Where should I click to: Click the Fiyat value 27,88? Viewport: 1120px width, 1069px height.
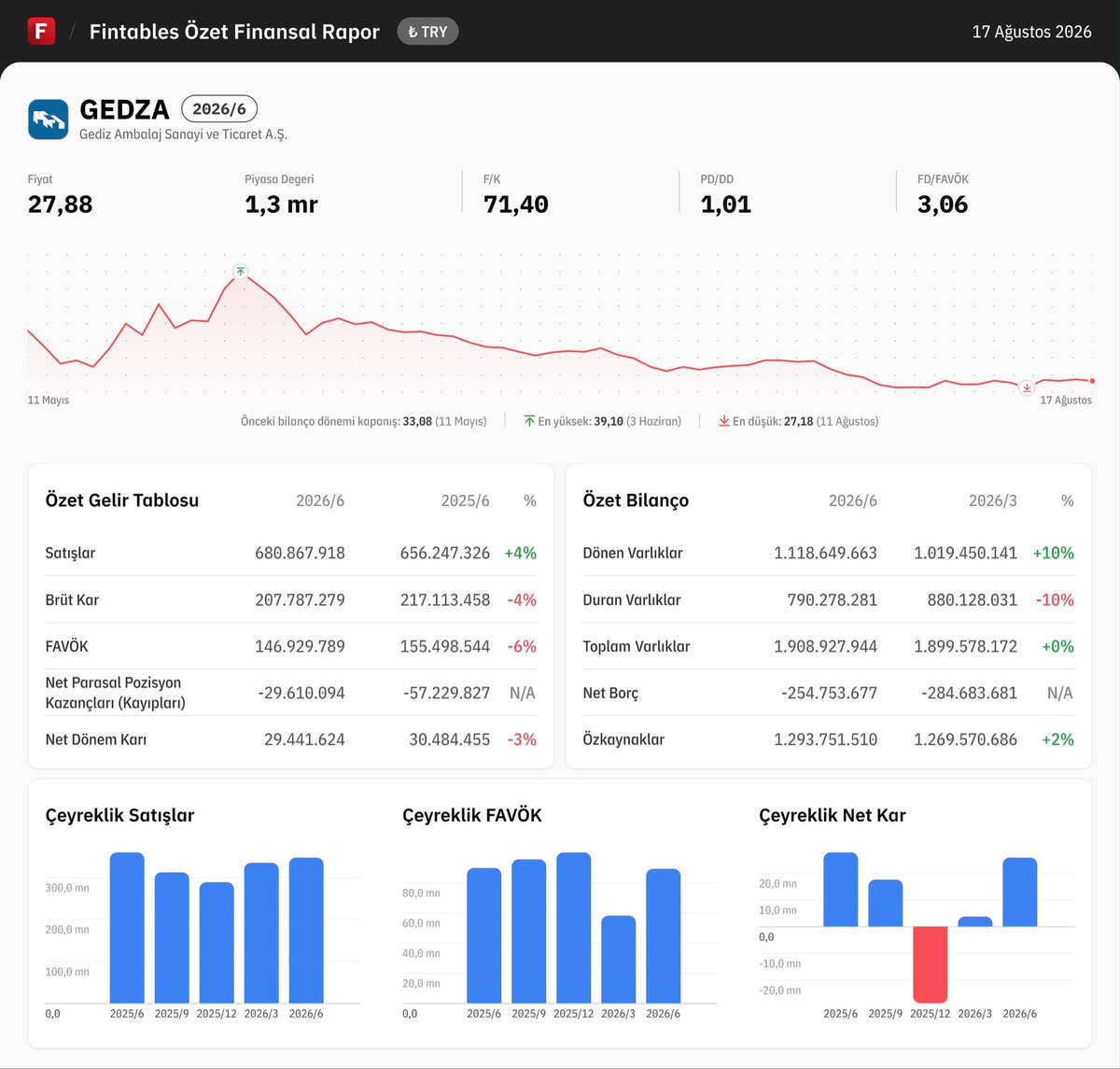[x=61, y=204]
